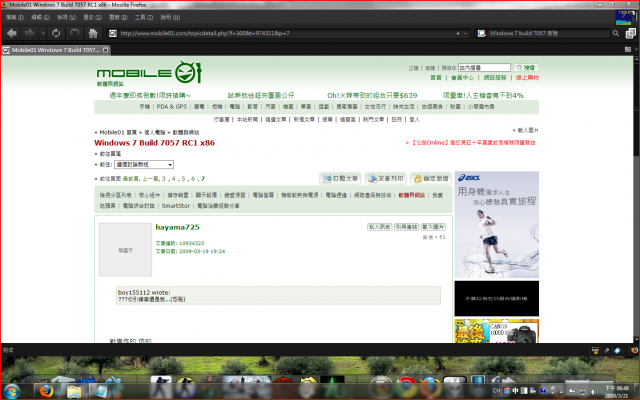This screenshot has height=400, width=640.
Task: Click the forward arrow in Firefox toolbar
Action: tap(29, 33)
